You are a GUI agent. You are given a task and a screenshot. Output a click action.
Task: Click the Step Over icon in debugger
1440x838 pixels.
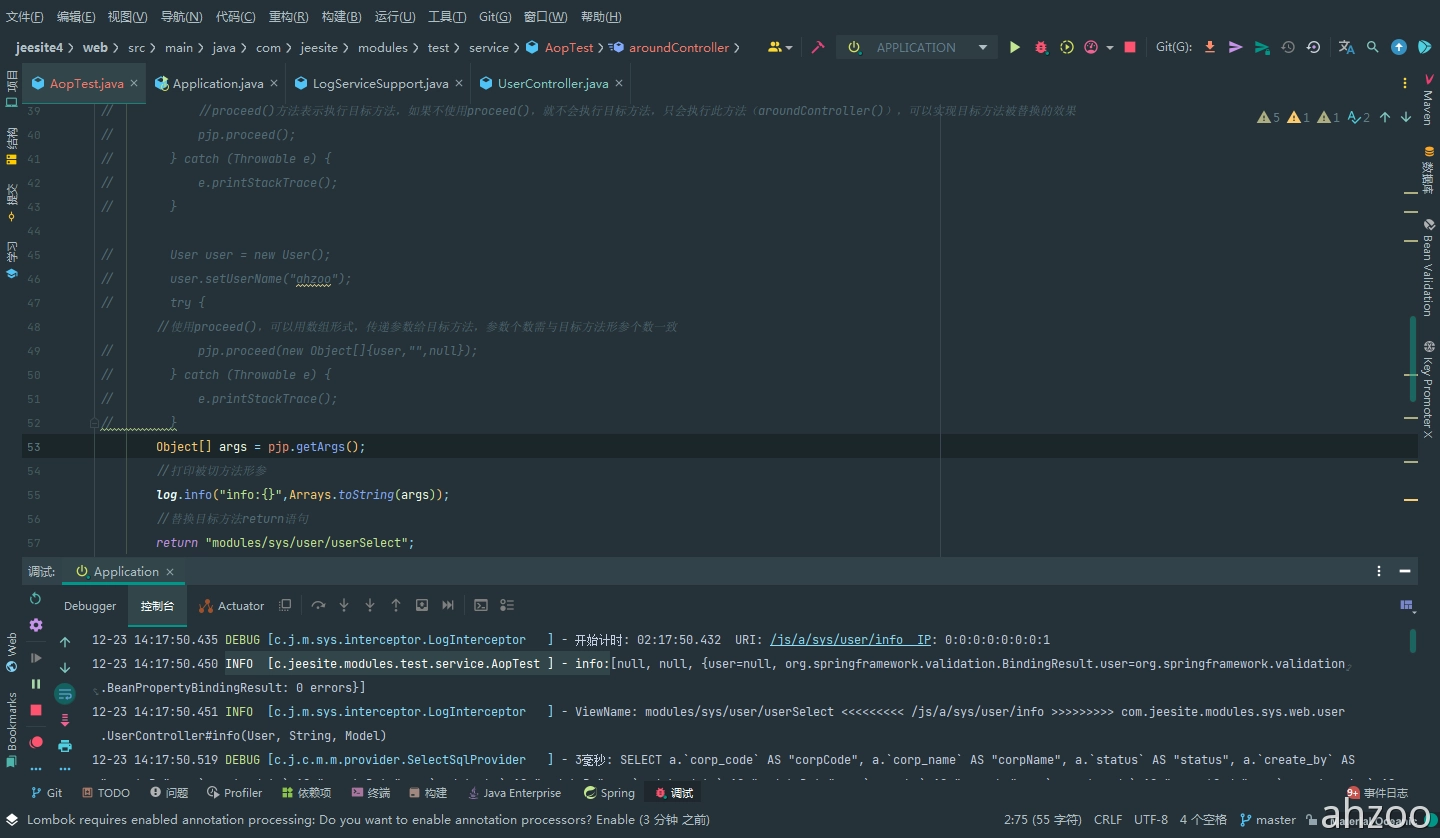coord(318,605)
